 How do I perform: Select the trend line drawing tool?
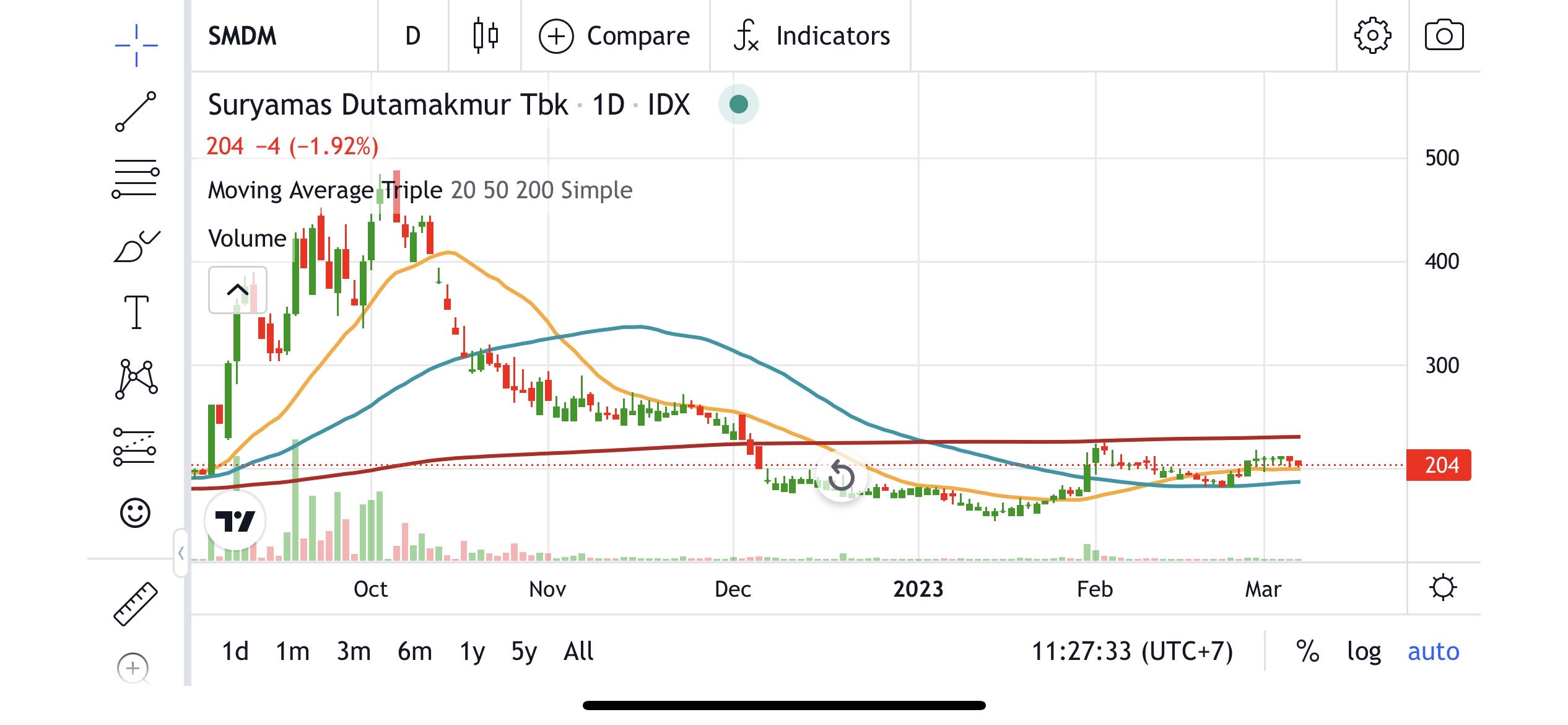coord(136,112)
